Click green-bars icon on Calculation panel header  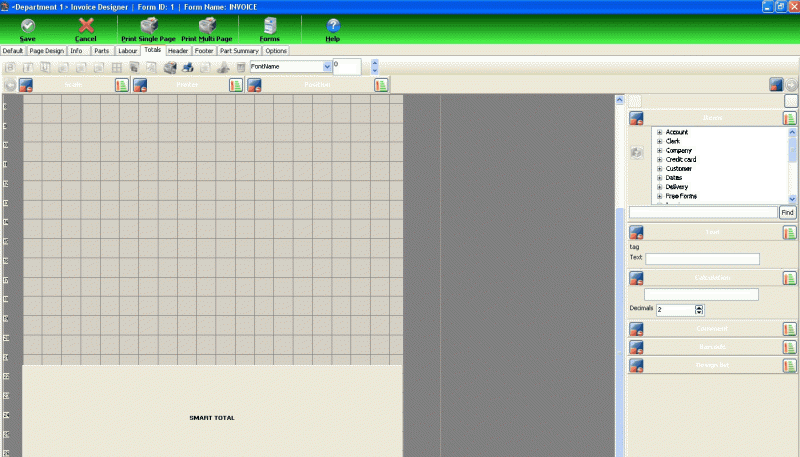[x=789, y=278]
